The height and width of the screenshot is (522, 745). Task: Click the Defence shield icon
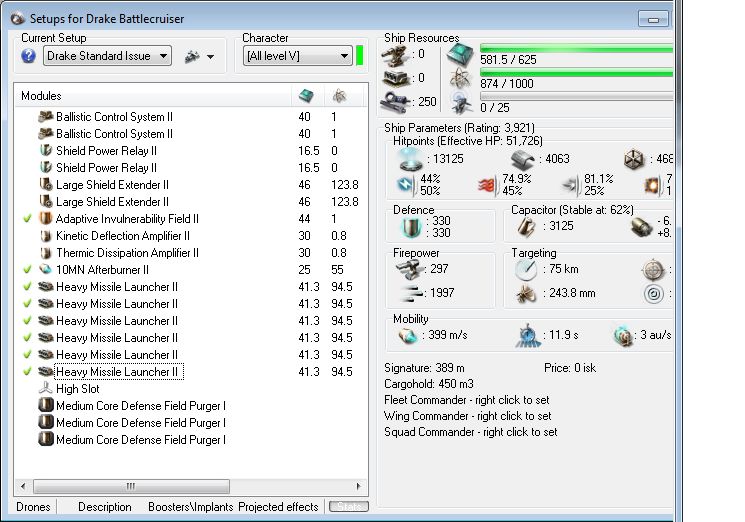pyautogui.click(x=410, y=228)
